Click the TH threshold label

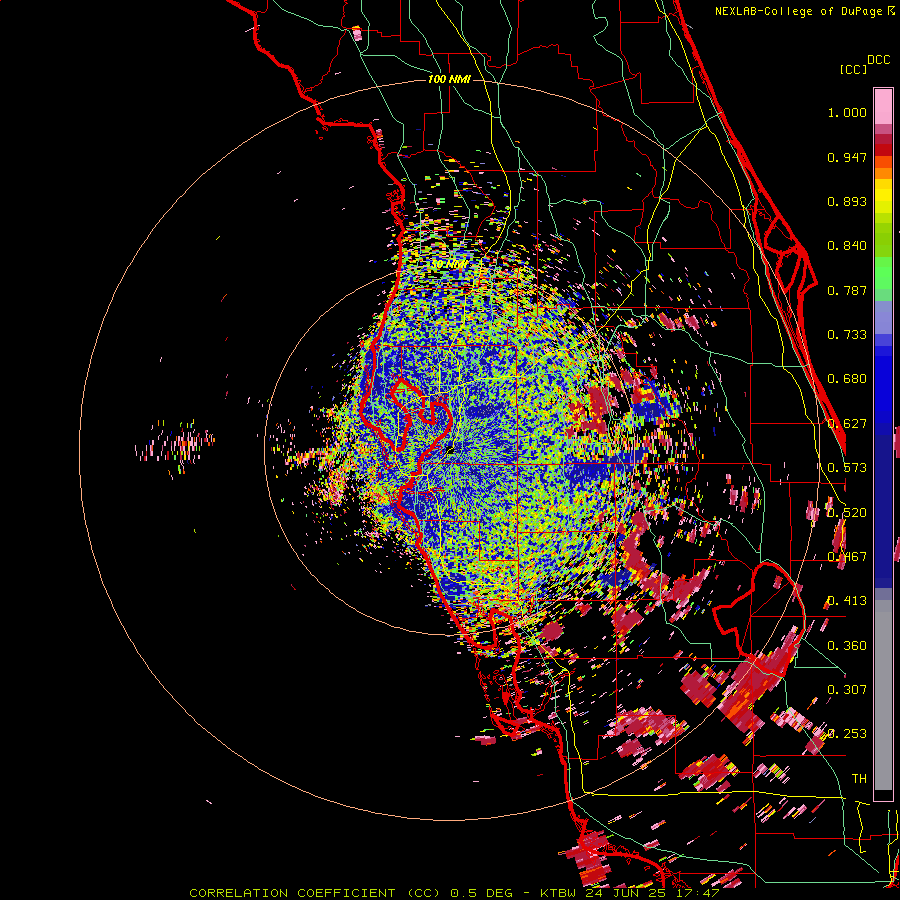[859, 779]
